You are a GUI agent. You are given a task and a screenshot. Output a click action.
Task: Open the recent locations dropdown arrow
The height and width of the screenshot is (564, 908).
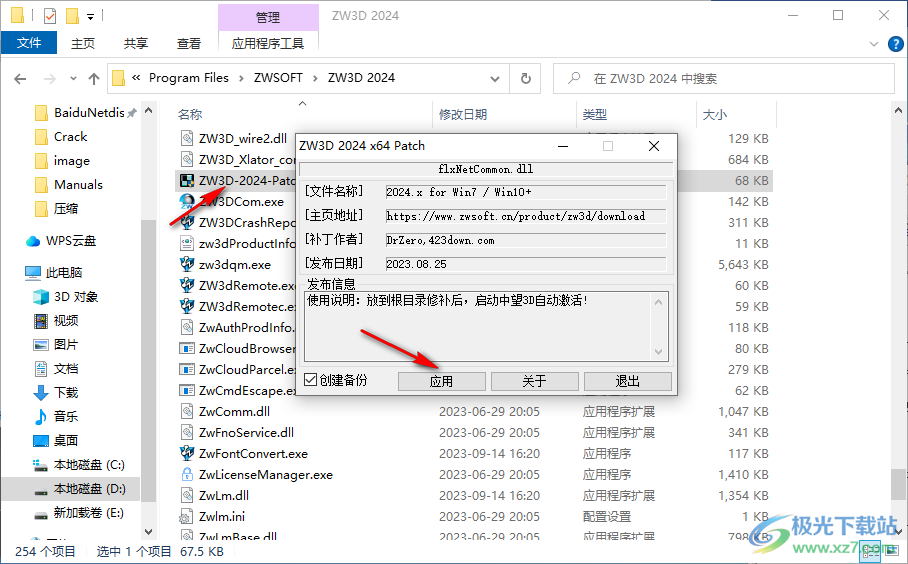(x=73, y=79)
